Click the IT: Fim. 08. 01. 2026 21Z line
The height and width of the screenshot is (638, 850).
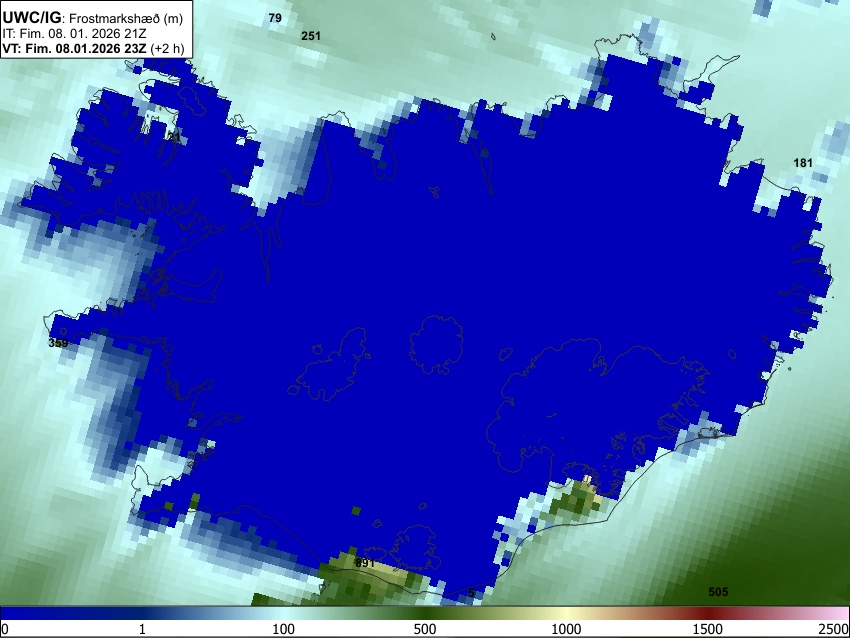pyautogui.click(x=74, y=34)
